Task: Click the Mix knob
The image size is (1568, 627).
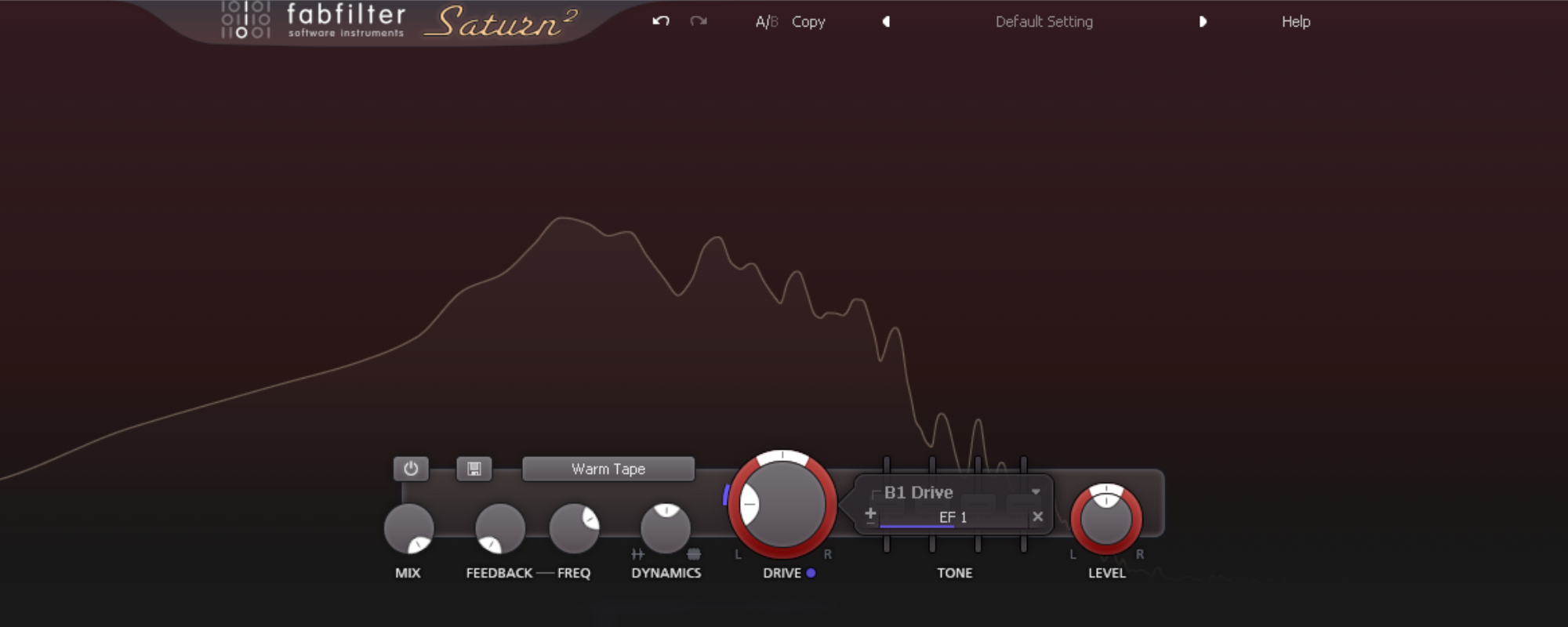Action: tap(408, 528)
